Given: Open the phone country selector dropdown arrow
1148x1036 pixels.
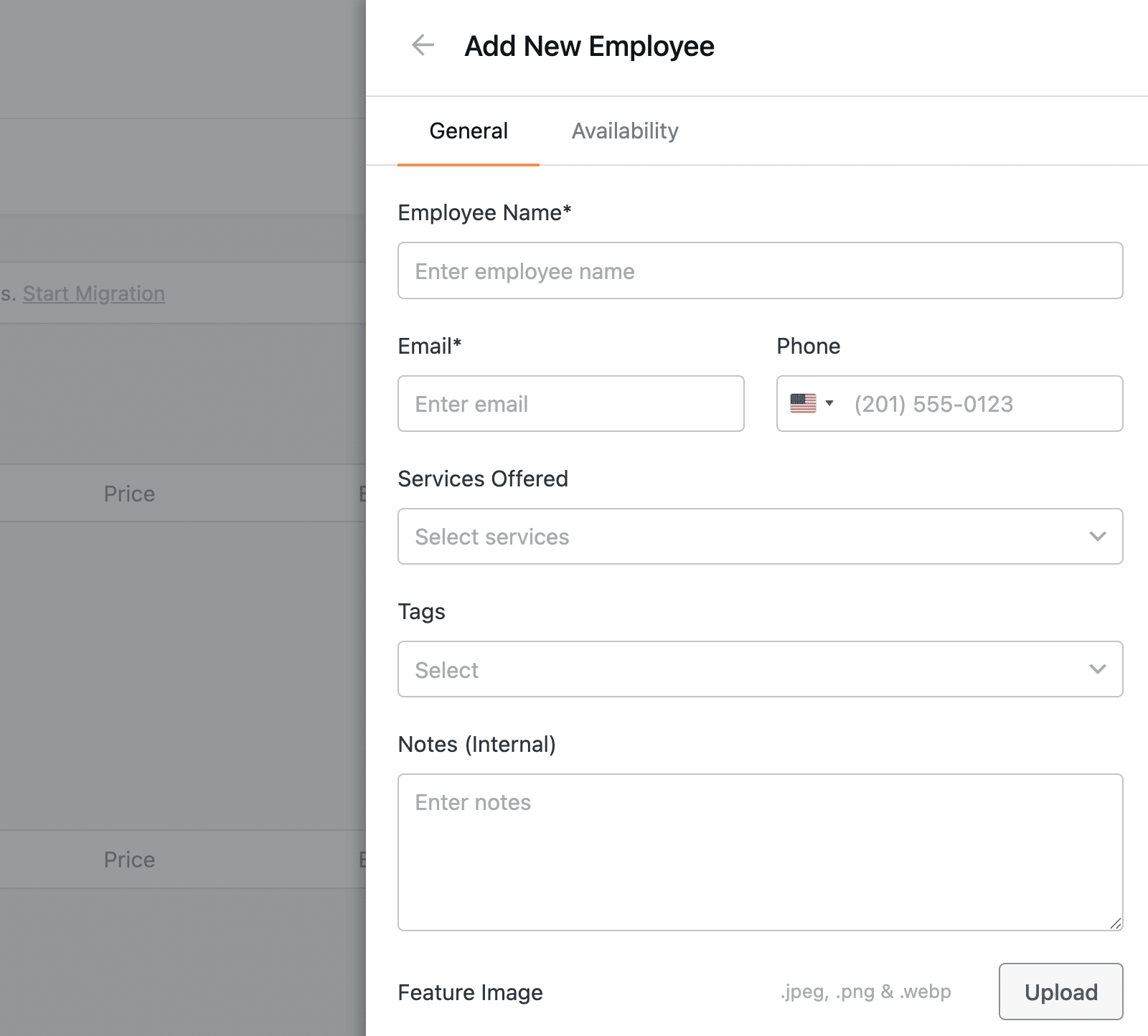Looking at the screenshot, I should (x=830, y=404).
